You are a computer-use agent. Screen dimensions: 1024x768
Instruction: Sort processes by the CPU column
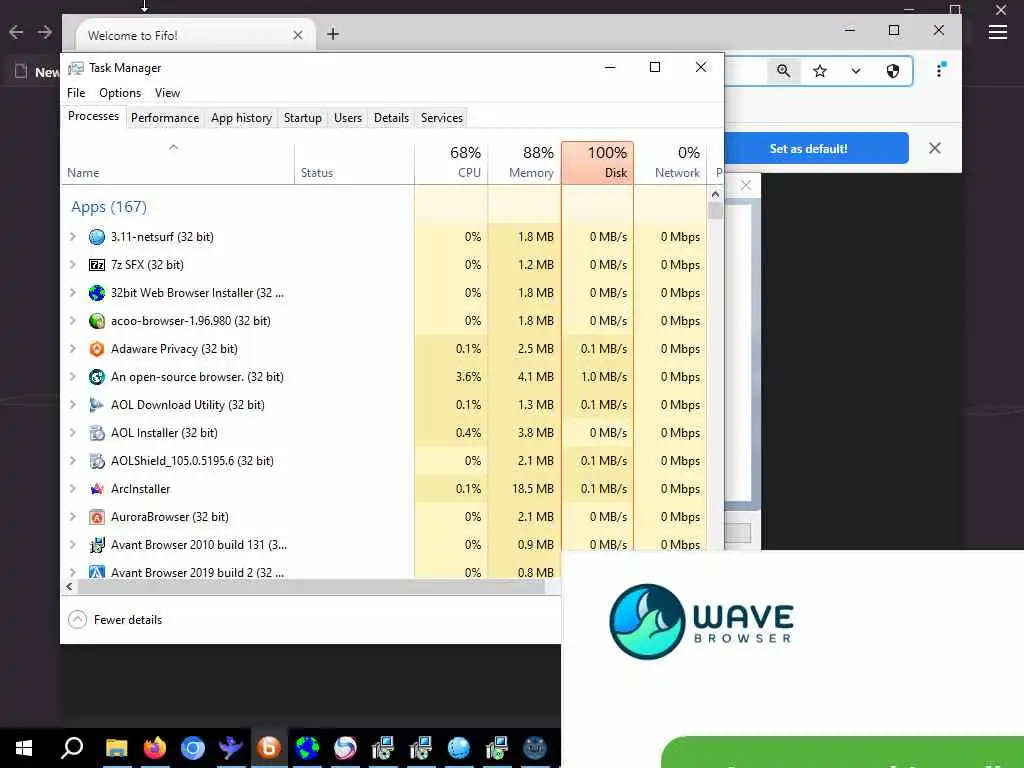point(451,163)
